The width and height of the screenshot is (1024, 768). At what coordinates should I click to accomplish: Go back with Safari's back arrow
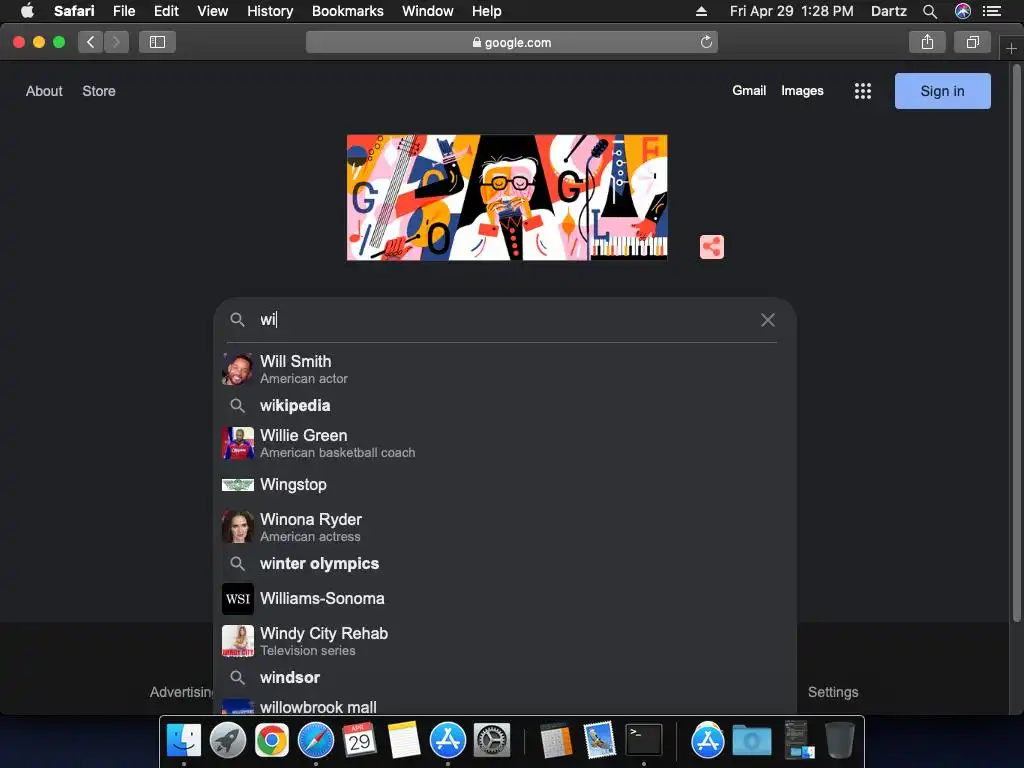point(91,42)
